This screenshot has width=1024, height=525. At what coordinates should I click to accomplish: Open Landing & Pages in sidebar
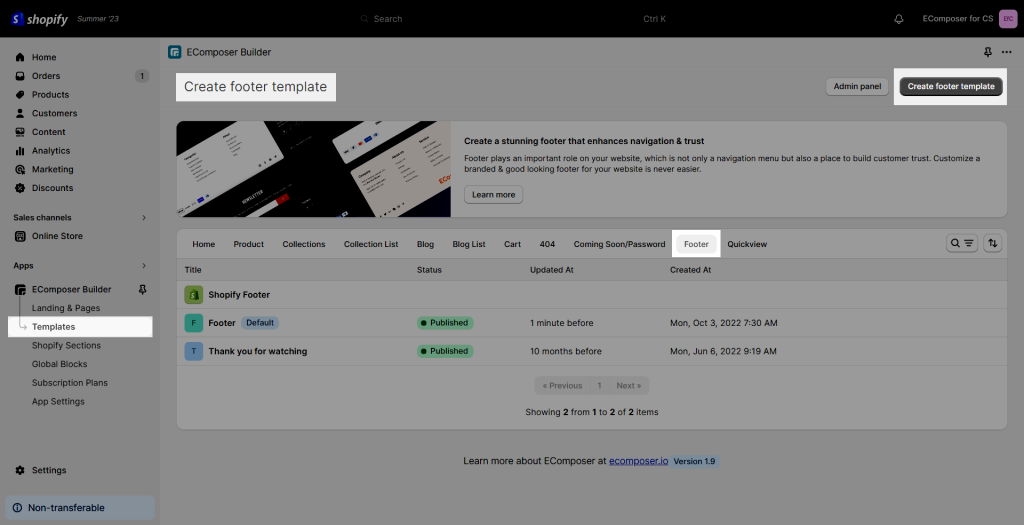66,308
